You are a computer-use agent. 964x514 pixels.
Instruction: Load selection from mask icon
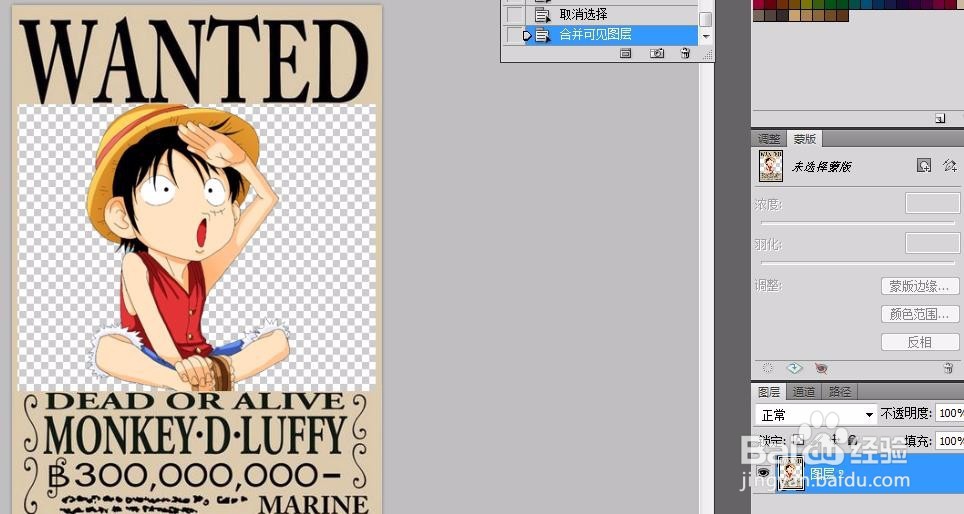tap(767, 368)
